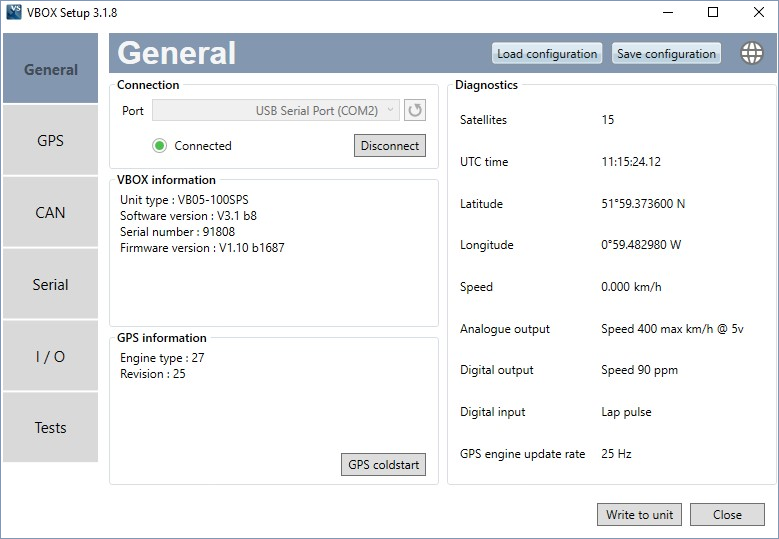This screenshot has width=779, height=539.
Task: Click the Speed value 0.000 km/h
Action: coord(631,287)
